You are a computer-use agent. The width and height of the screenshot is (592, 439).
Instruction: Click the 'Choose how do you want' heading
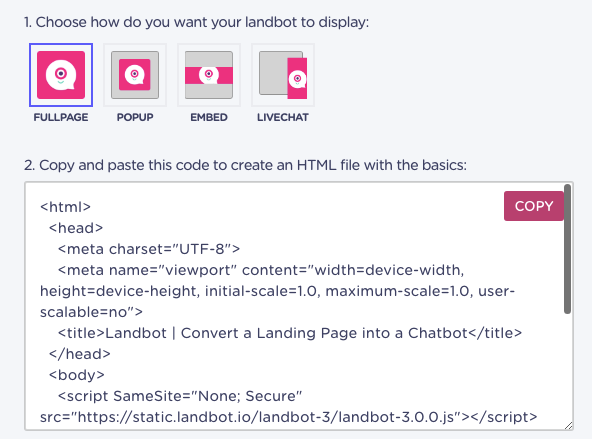pyautogui.click(x=196, y=22)
